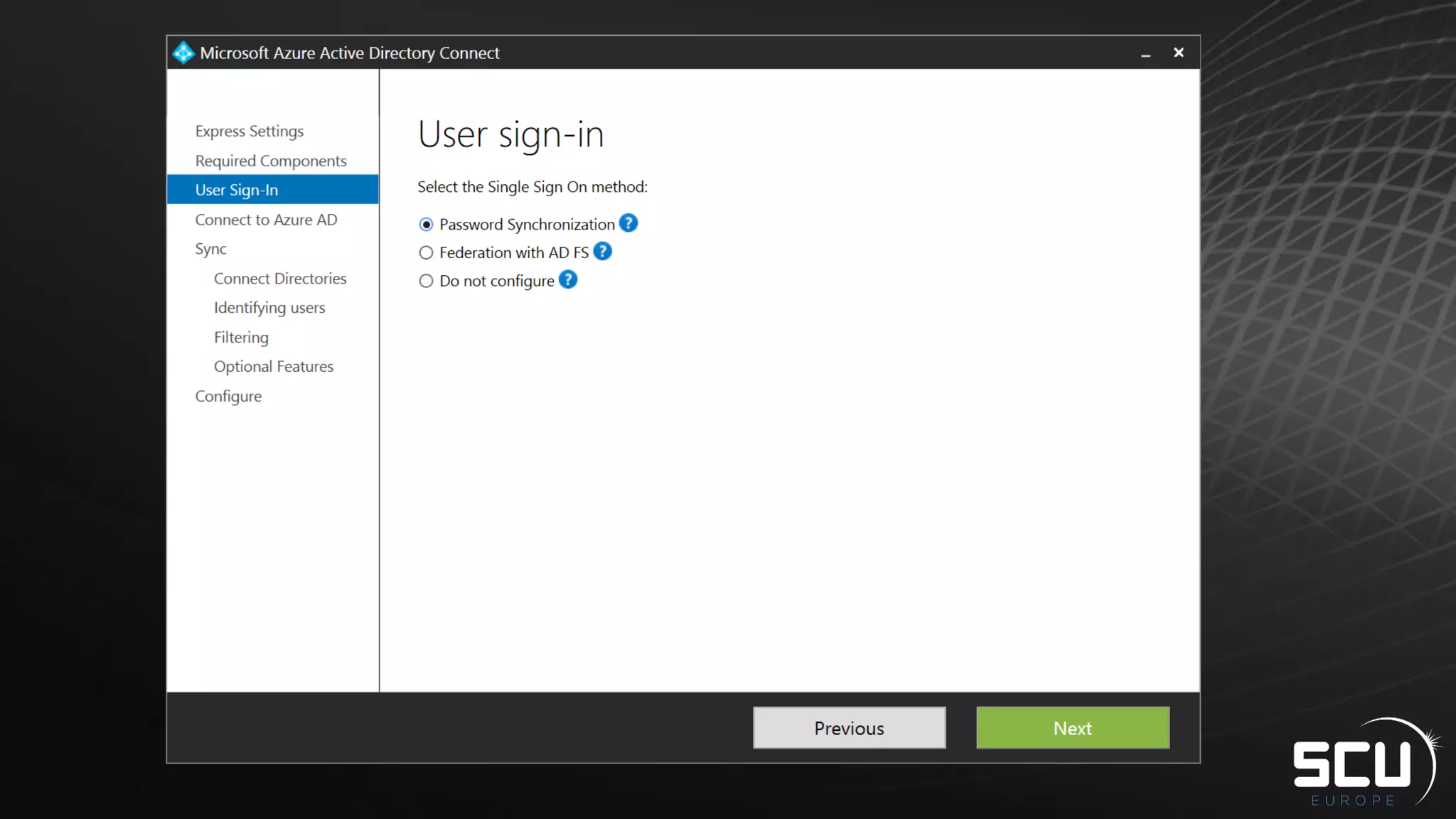The image size is (1456, 819).
Task: Open Connect Directories sub-step
Action: (x=280, y=279)
